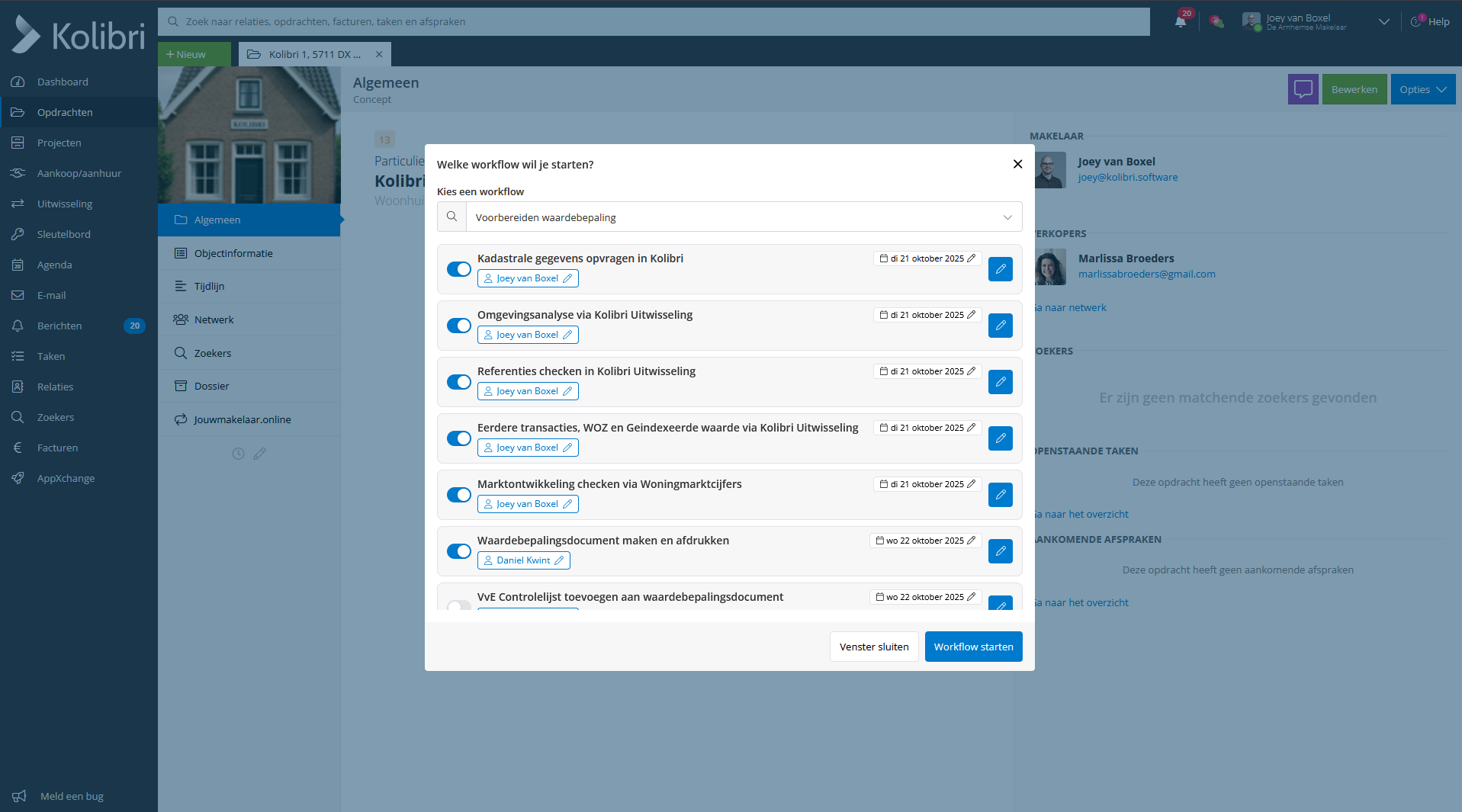
Task: Open the Opties dropdown menu
Action: point(1422,89)
